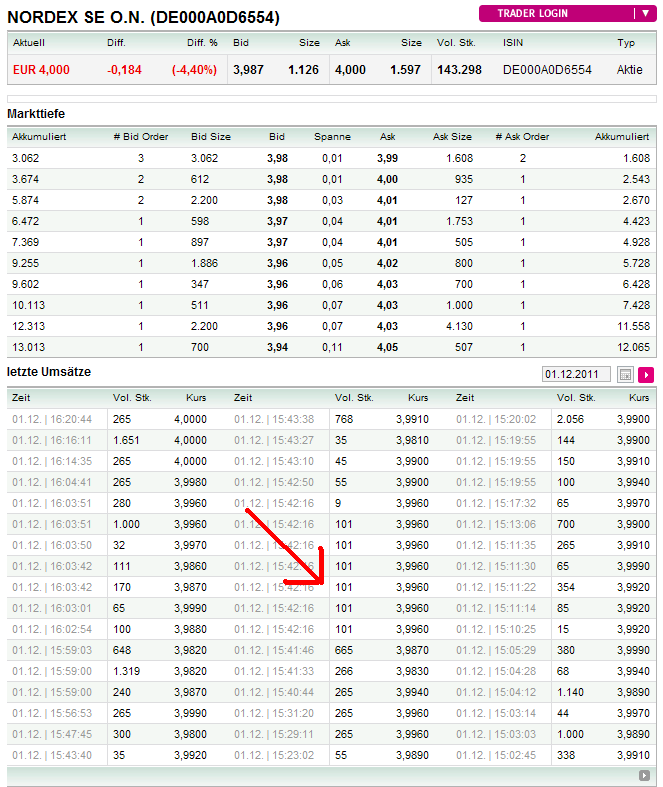Click the letzte Umsätze section heading

(x=49, y=372)
